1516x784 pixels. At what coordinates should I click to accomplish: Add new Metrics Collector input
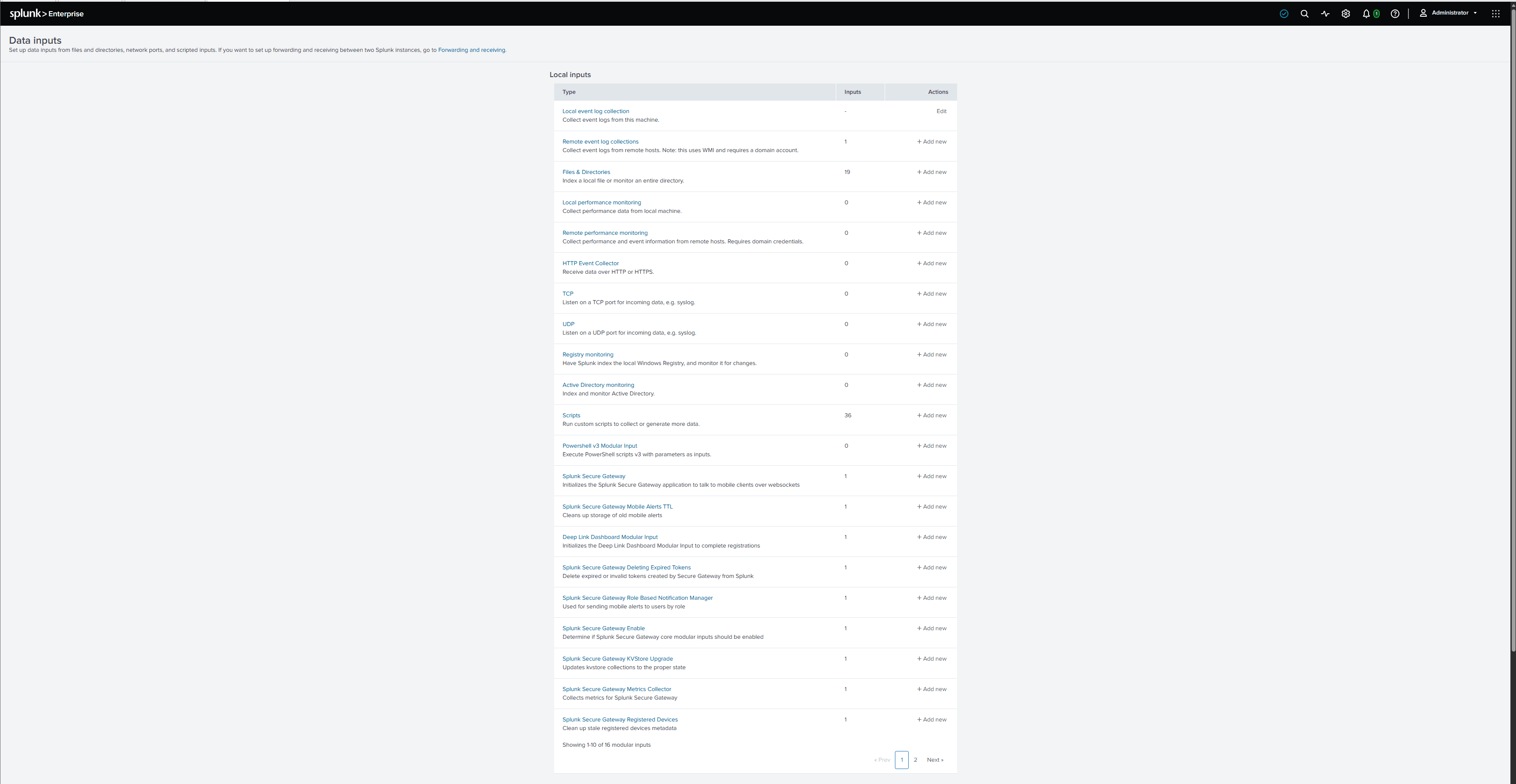[x=932, y=689]
